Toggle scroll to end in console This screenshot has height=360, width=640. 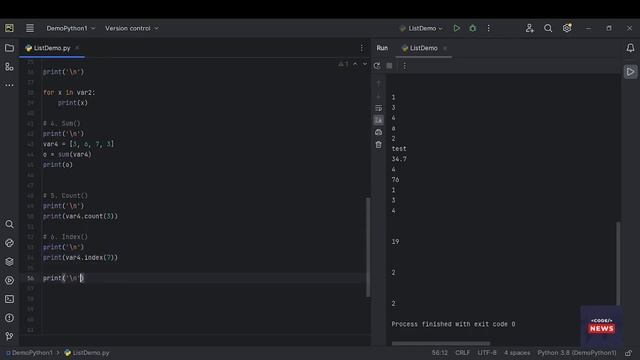(x=379, y=120)
